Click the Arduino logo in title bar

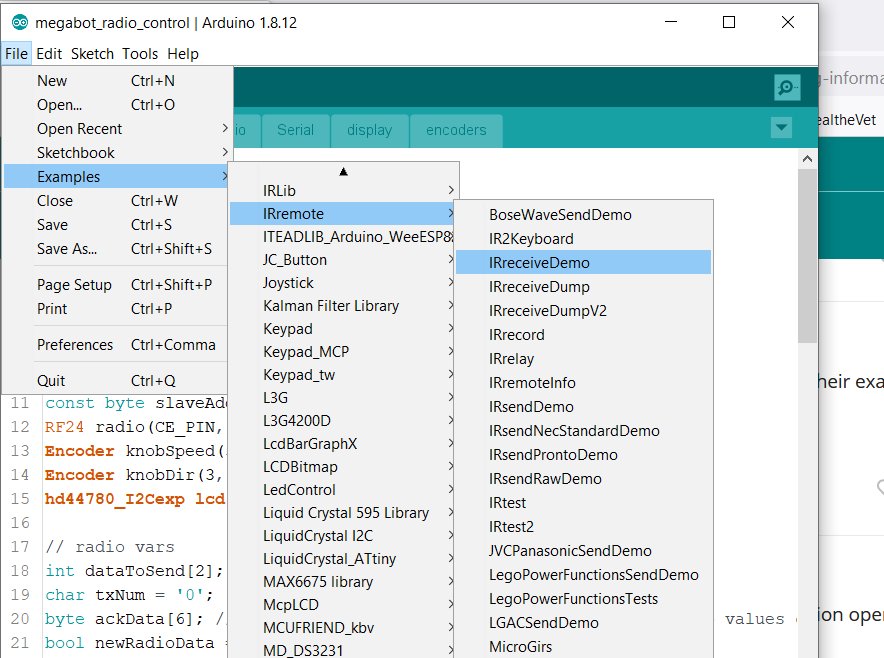coord(19,22)
